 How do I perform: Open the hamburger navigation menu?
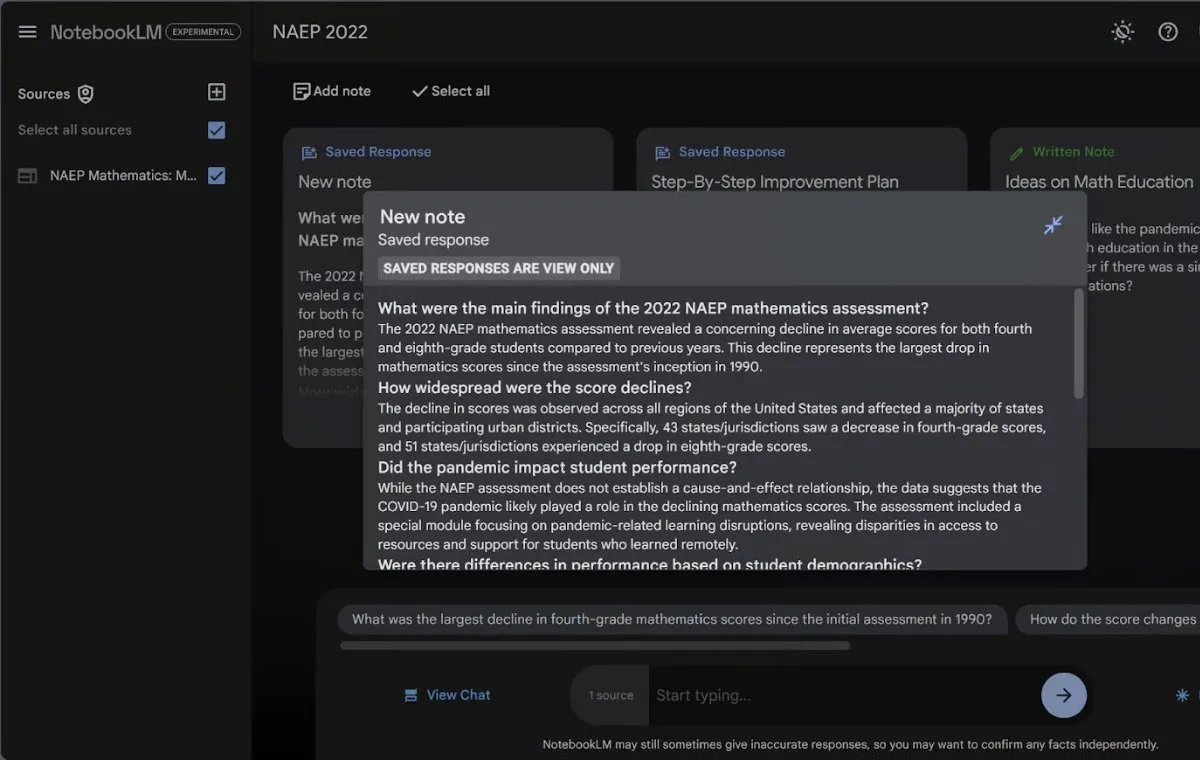27,32
